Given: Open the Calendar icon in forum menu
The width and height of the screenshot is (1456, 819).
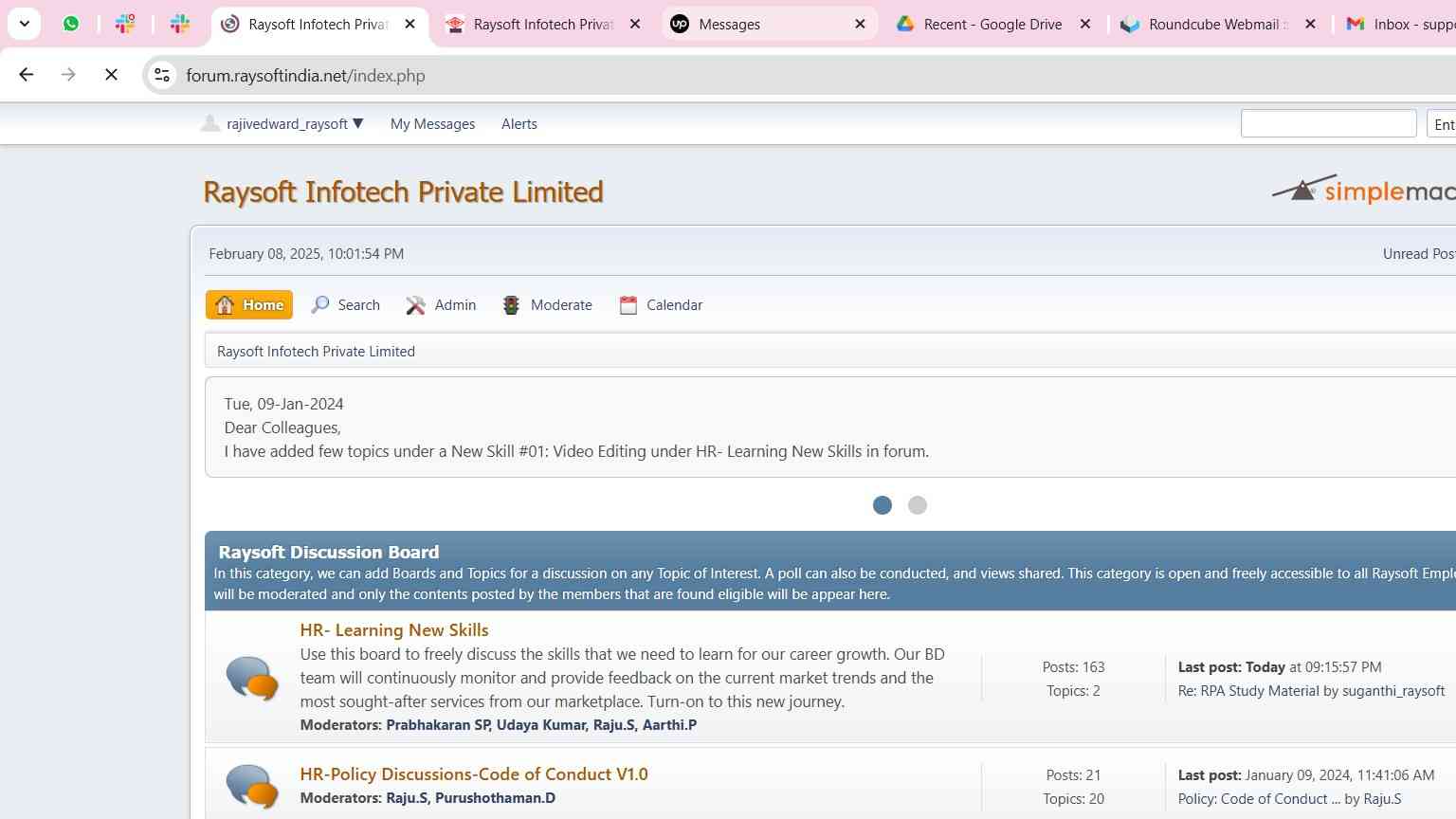Looking at the screenshot, I should (628, 304).
